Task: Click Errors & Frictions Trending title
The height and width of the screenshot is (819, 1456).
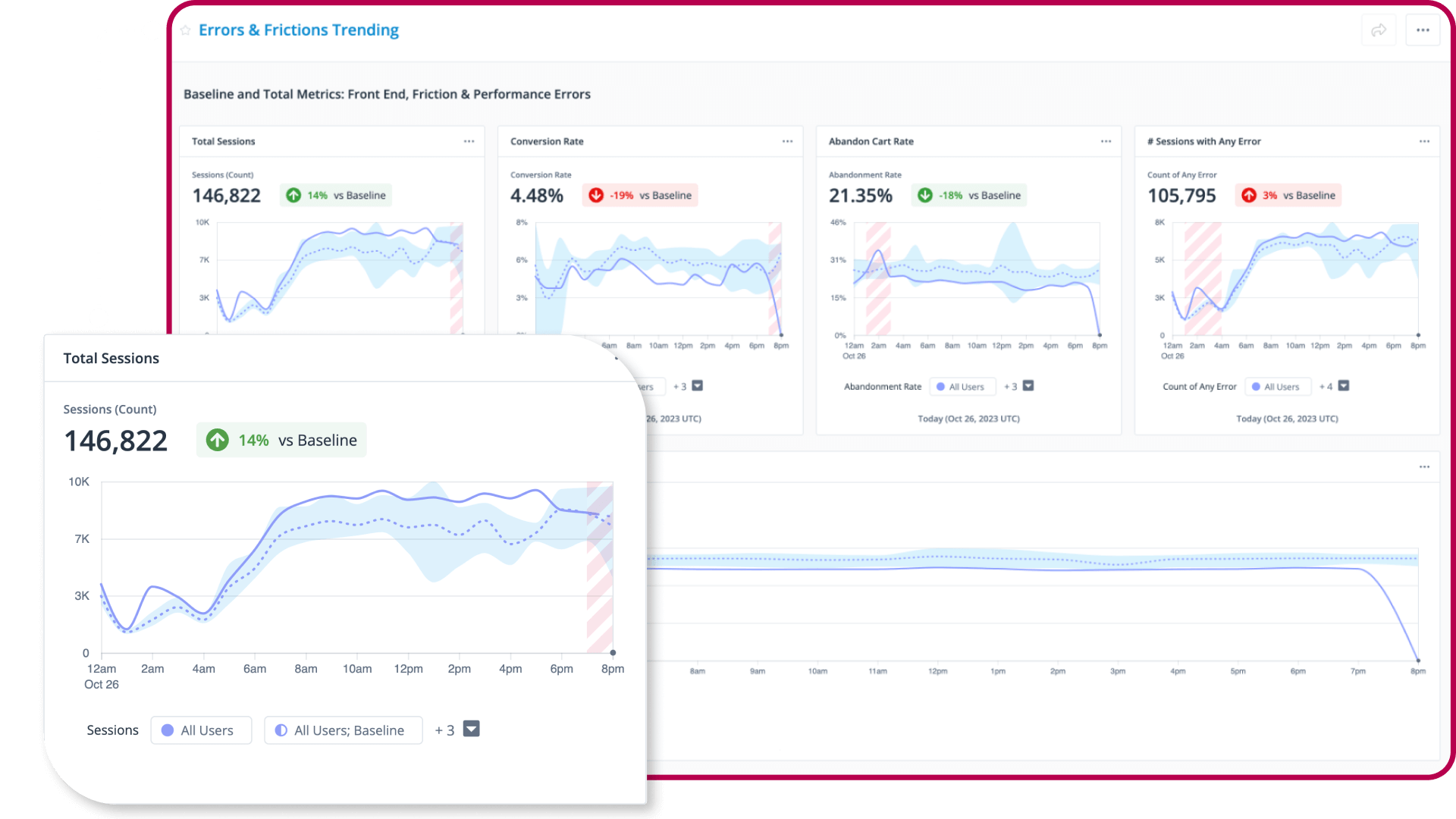Action: 298,30
